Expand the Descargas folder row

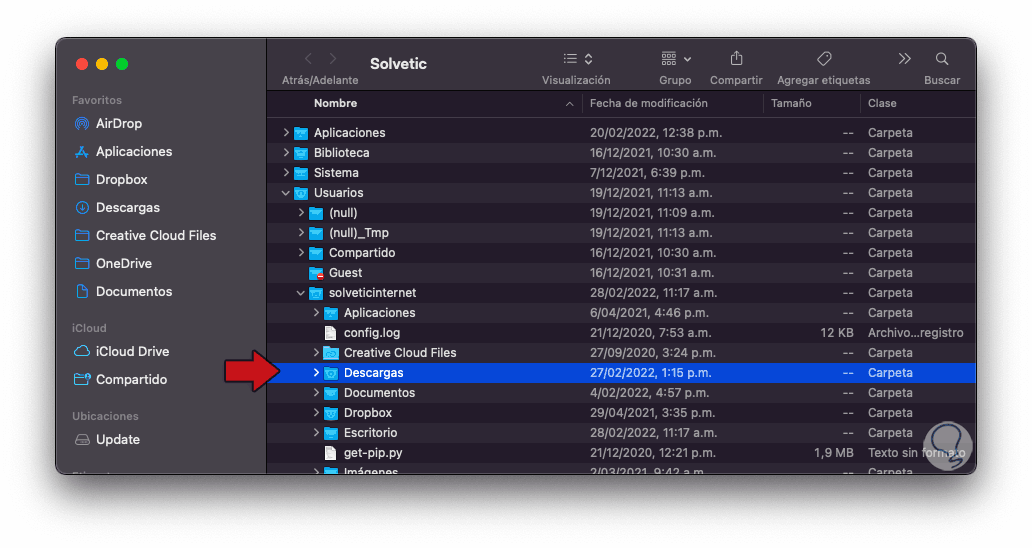pyautogui.click(x=316, y=373)
